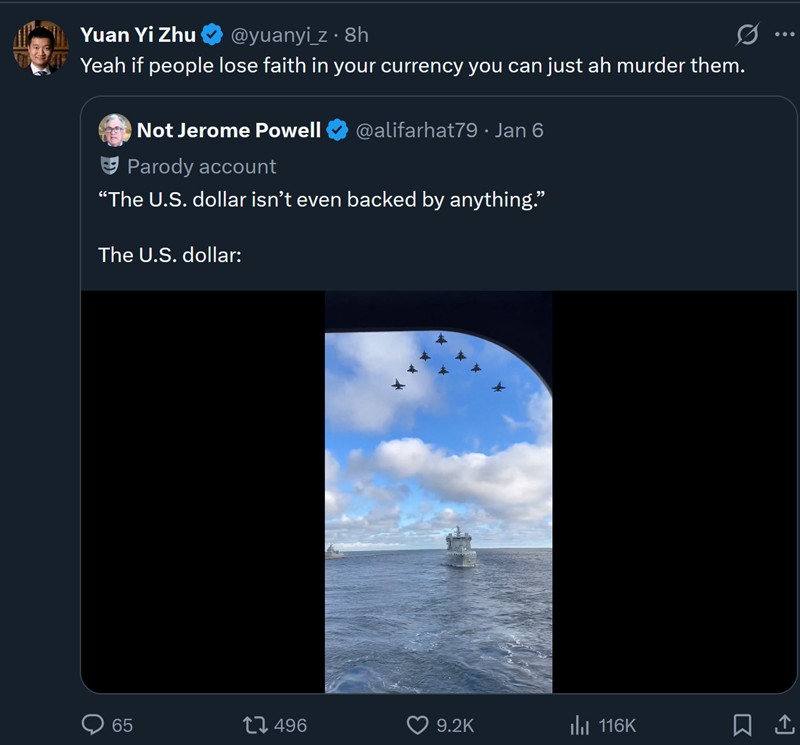Viewport: 800px width, 745px height.
Task: Click the Parody account label
Action: pyautogui.click(x=201, y=166)
